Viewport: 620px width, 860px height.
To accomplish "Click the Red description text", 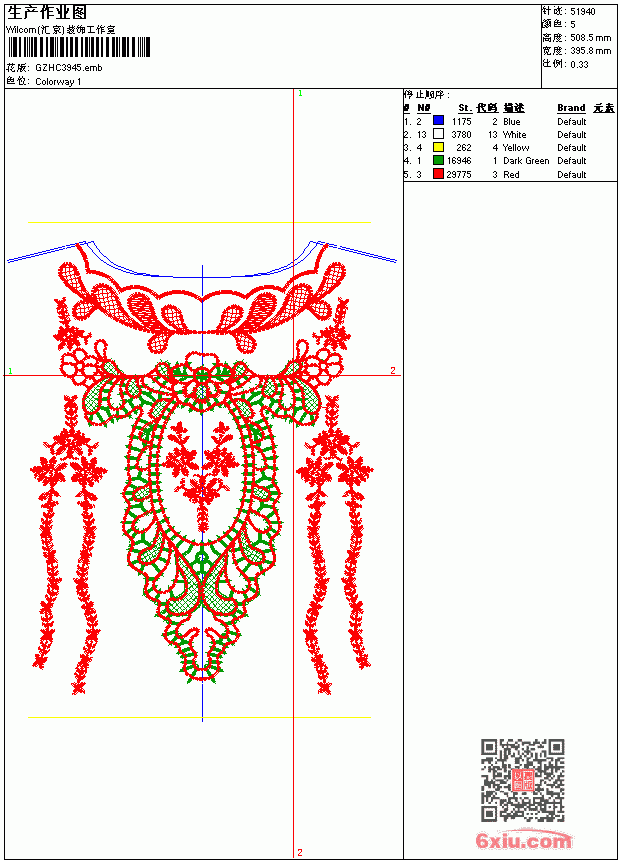I will coord(511,175).
